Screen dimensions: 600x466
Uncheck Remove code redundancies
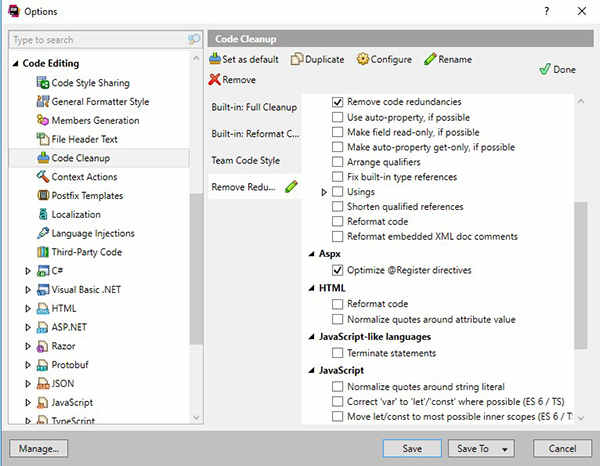(x=337, y=102)
